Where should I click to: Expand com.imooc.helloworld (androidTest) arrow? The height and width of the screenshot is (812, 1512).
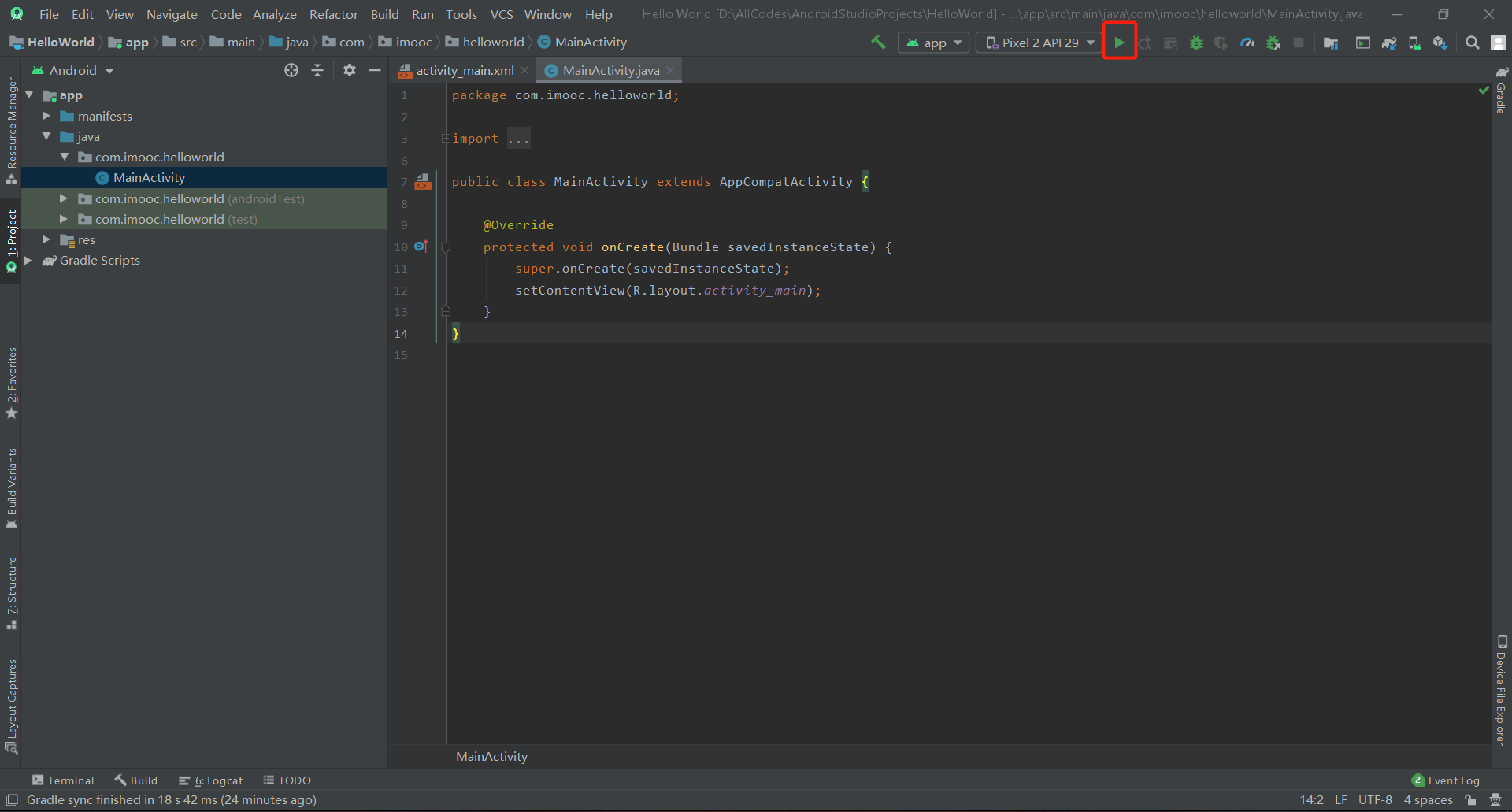(64, 198)
